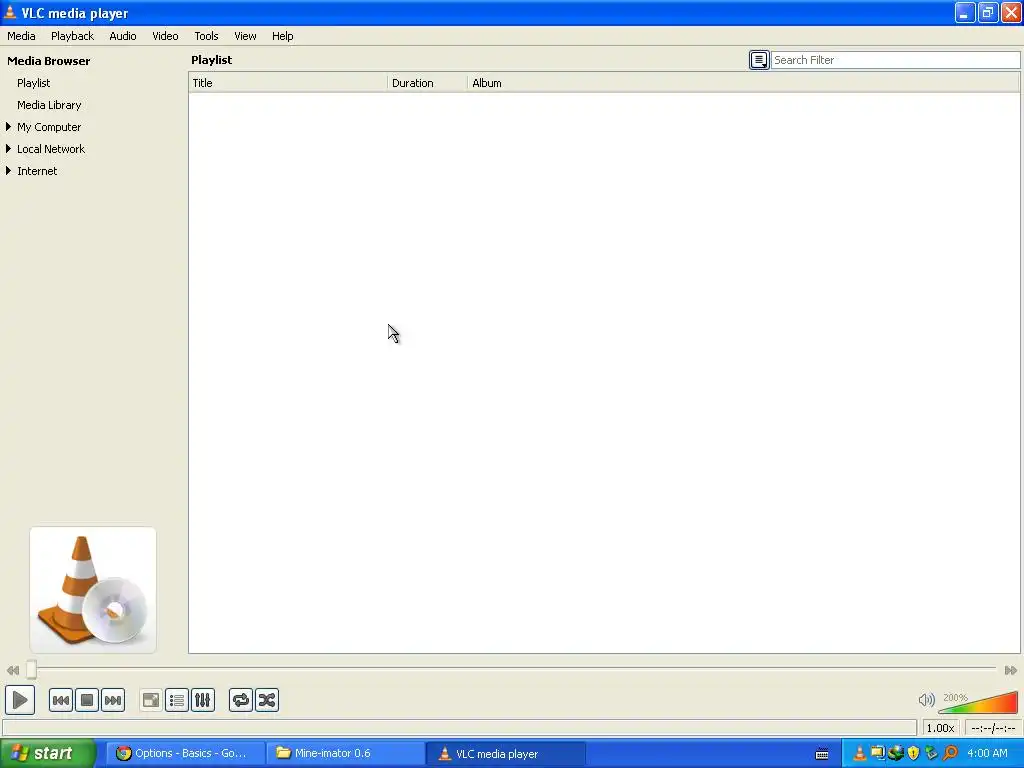Toggle the playlist view button
Image resolution: width=1024 pixels, height=768 pixels.
[x=177, y=700]
